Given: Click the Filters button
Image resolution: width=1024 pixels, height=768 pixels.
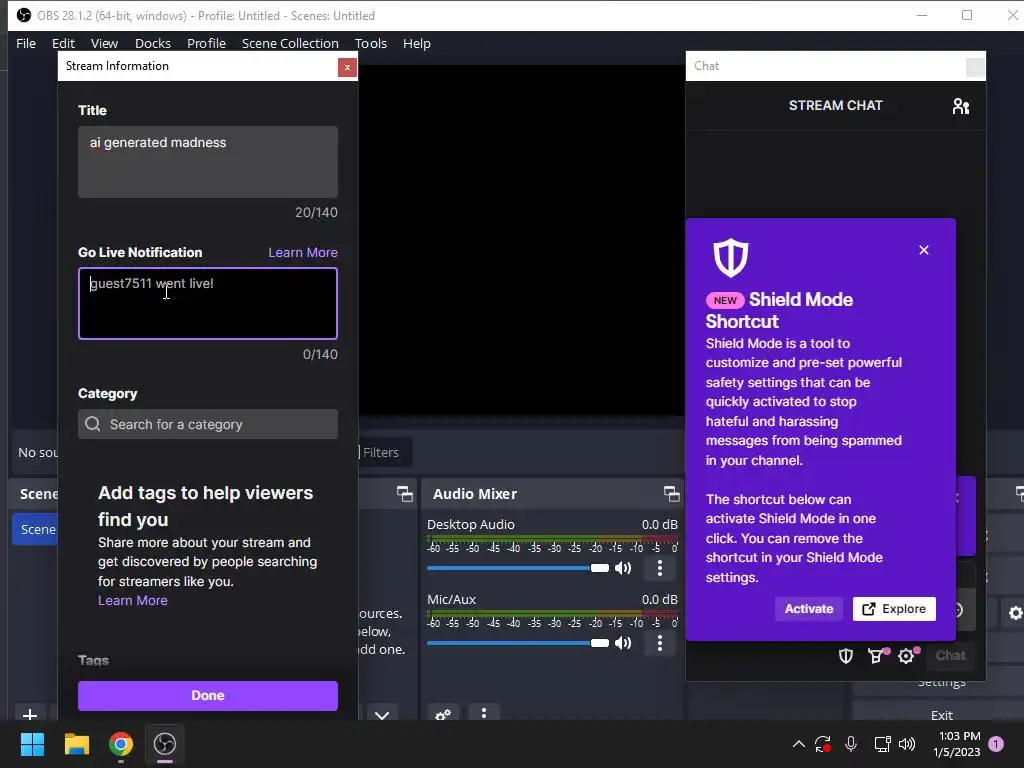Looking at the screenshot, I should [x=381, y=453].
